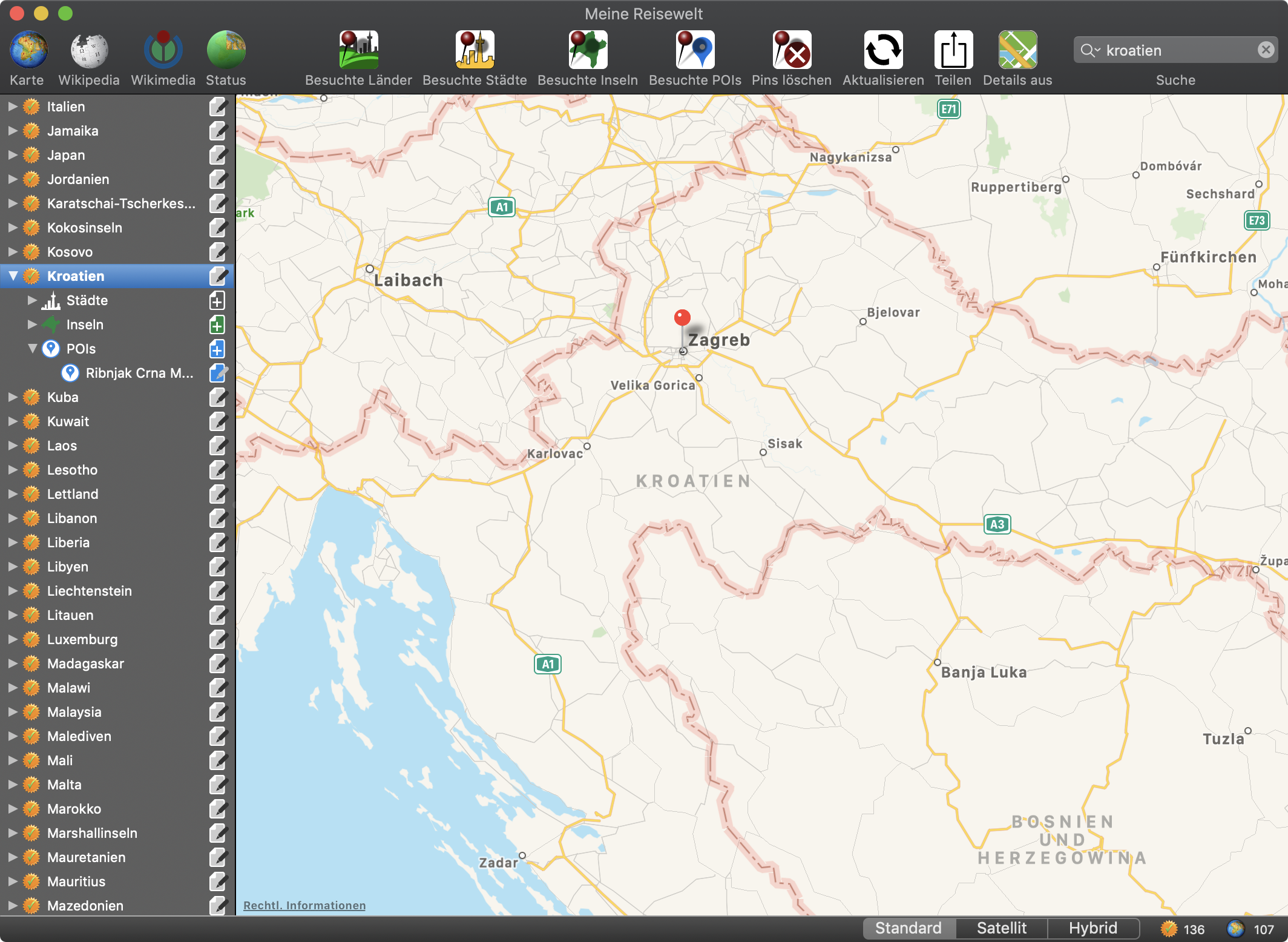Toggle visited badge for Mauritius

pos(31,881)
